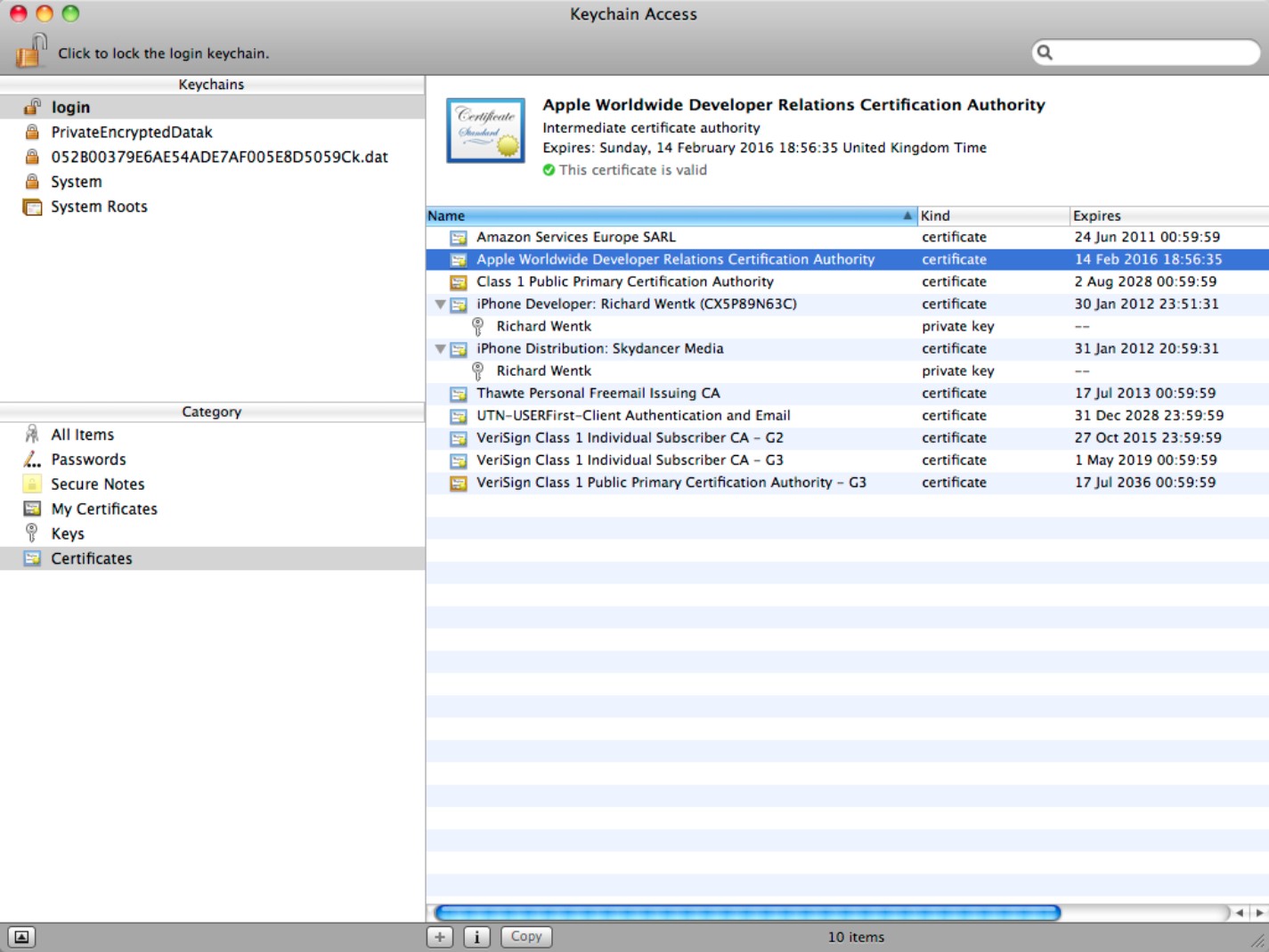Click the scroll left arrow
1269x952 pixels.
tap(1240, 913)
